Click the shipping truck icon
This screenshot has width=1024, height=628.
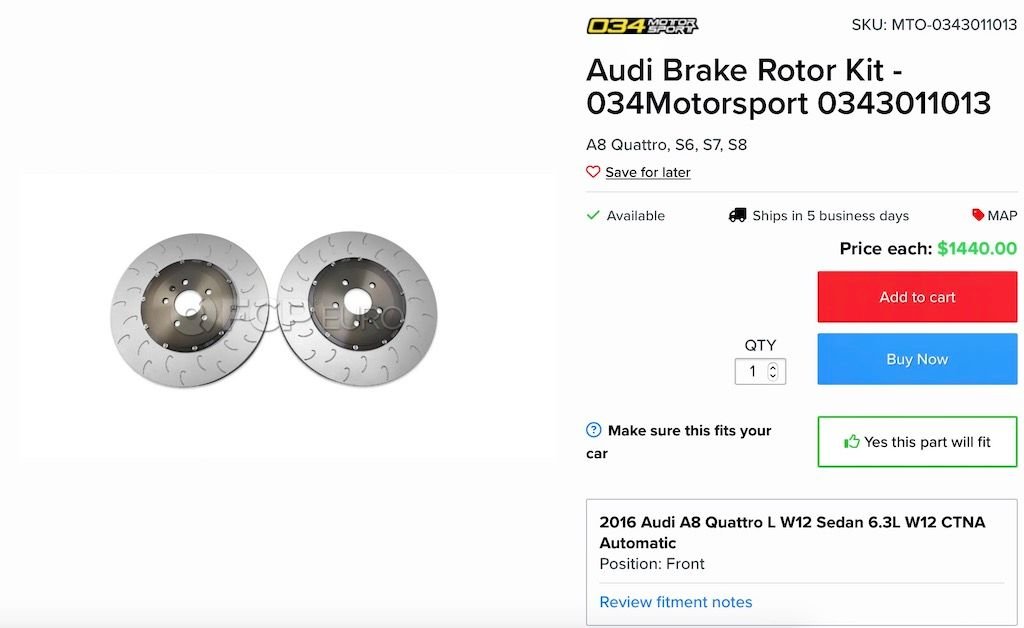coord(737,215)
